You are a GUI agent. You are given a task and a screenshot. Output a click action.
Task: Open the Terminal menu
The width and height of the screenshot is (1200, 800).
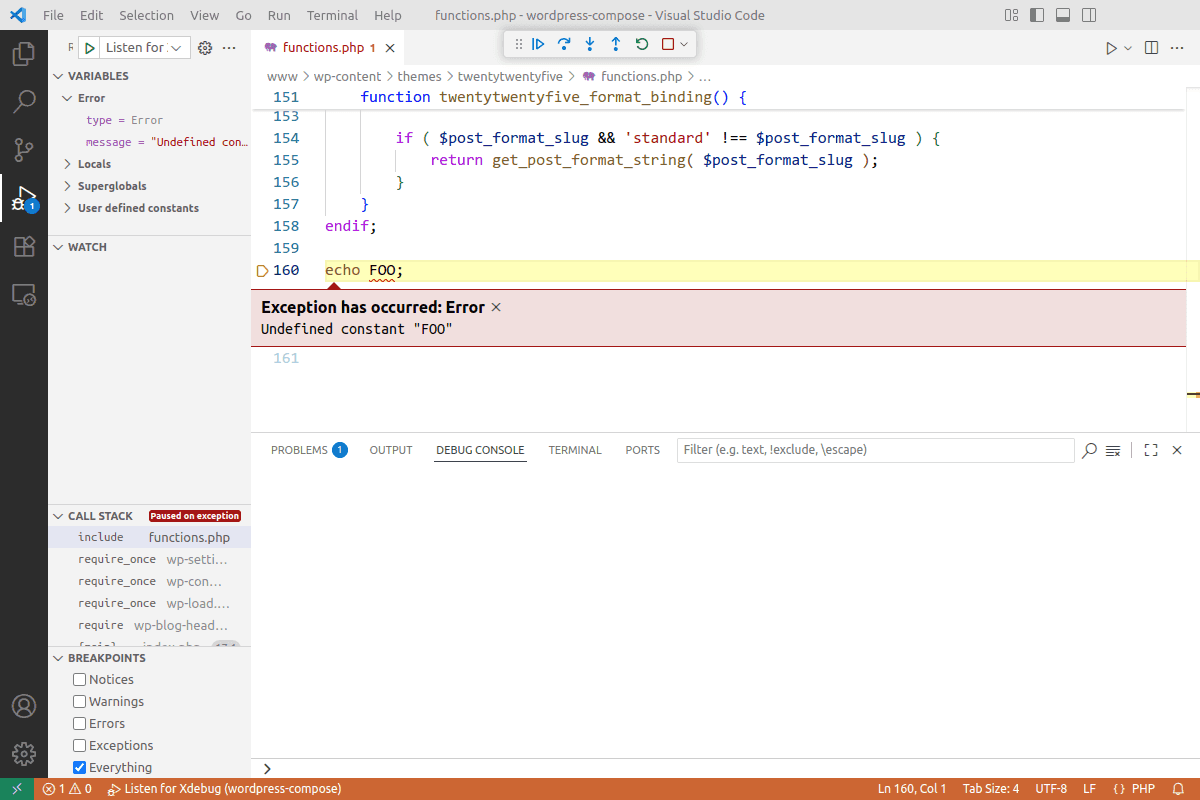click(x=332, y=15)
